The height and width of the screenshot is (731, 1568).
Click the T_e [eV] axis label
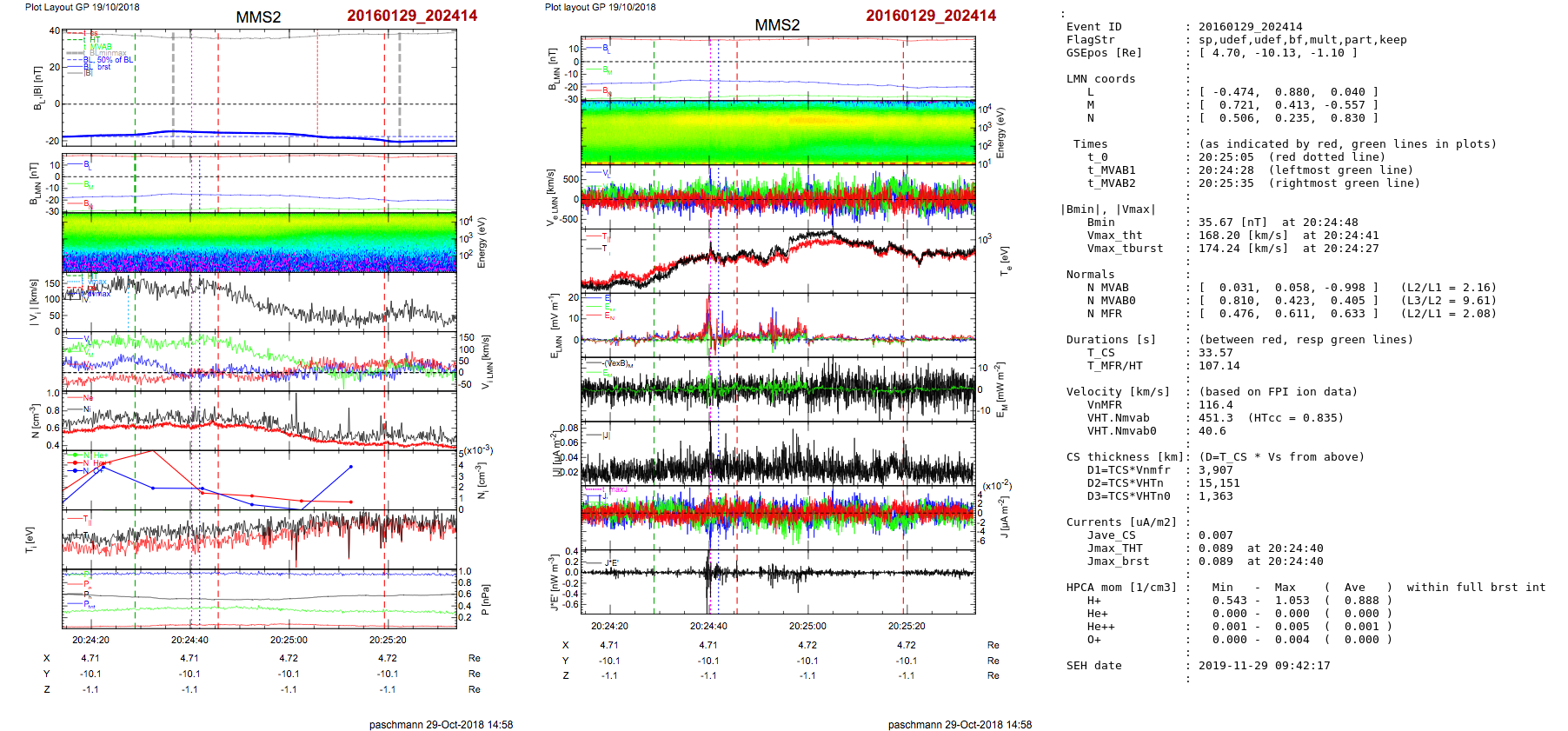click(x=1005, y=259)
